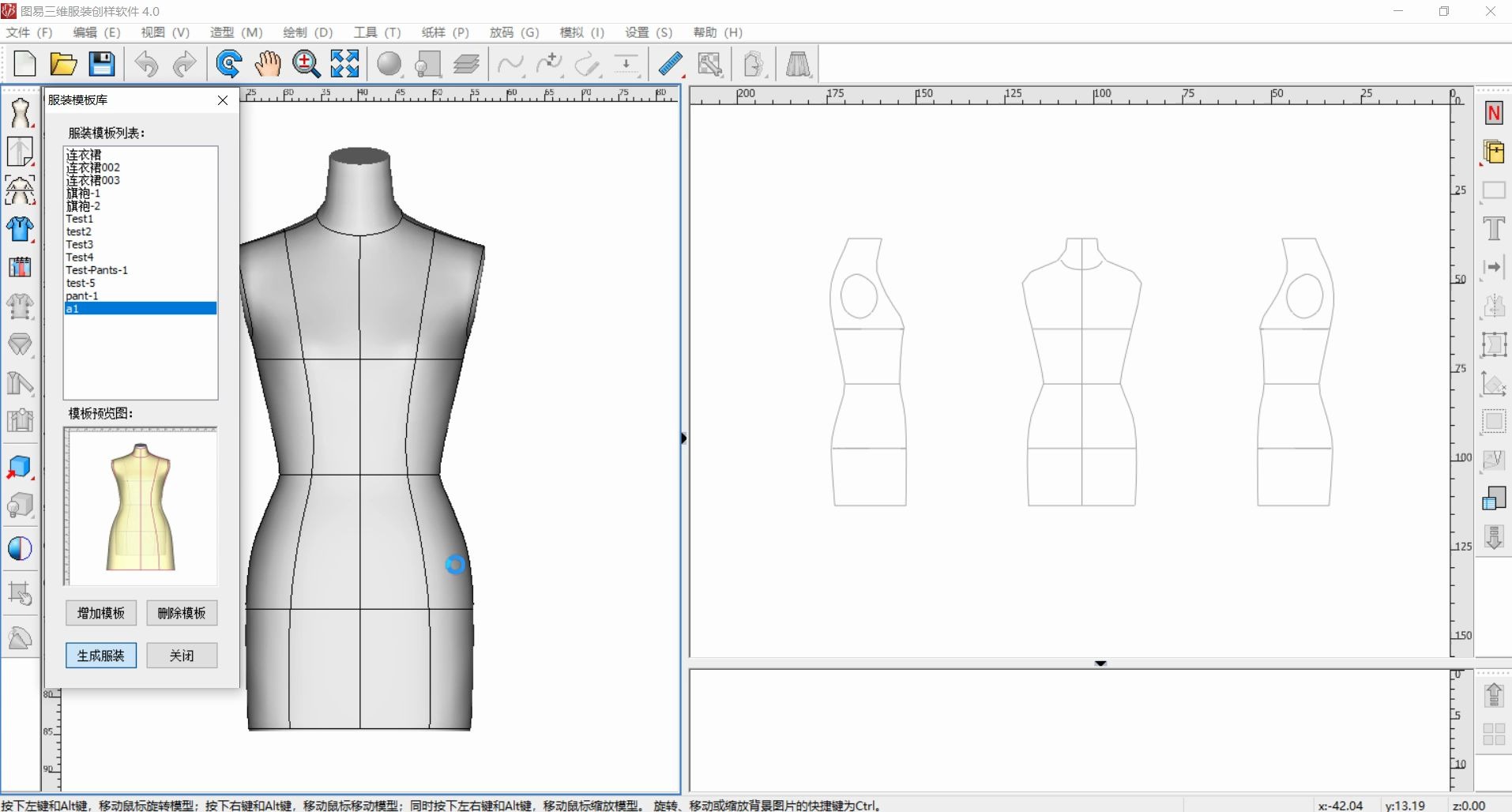Select the striped fabric color tool
The height and width of the screenshot is (812, 1512).
click(x=20, y=267)
